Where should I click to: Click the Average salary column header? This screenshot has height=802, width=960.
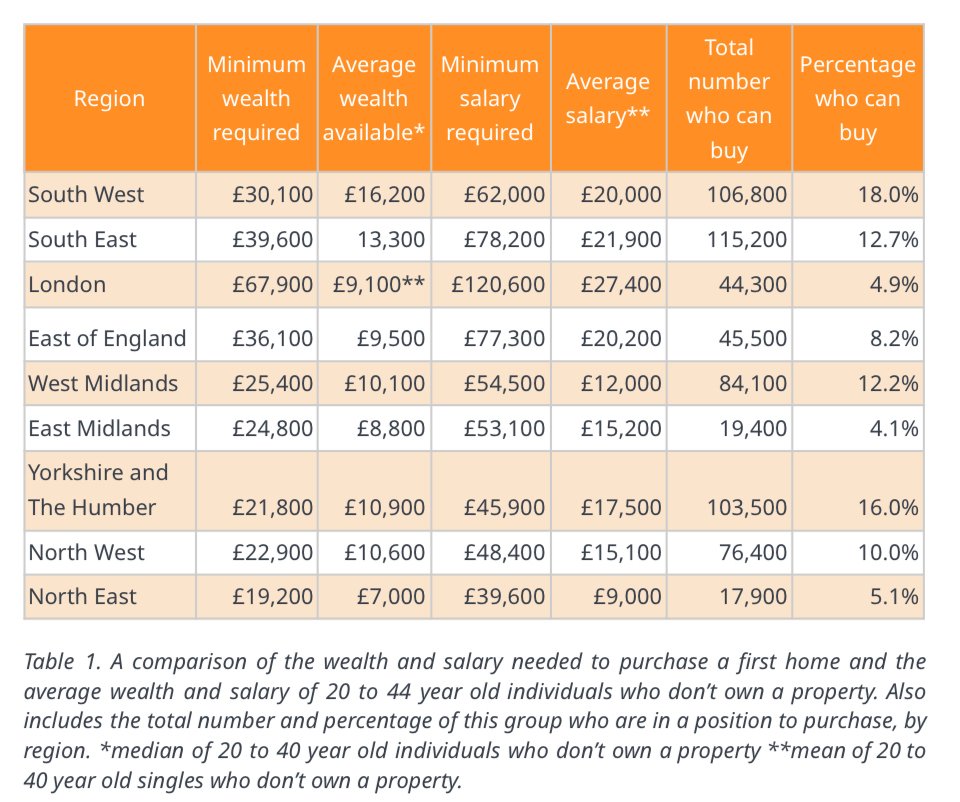coord(607,99)
